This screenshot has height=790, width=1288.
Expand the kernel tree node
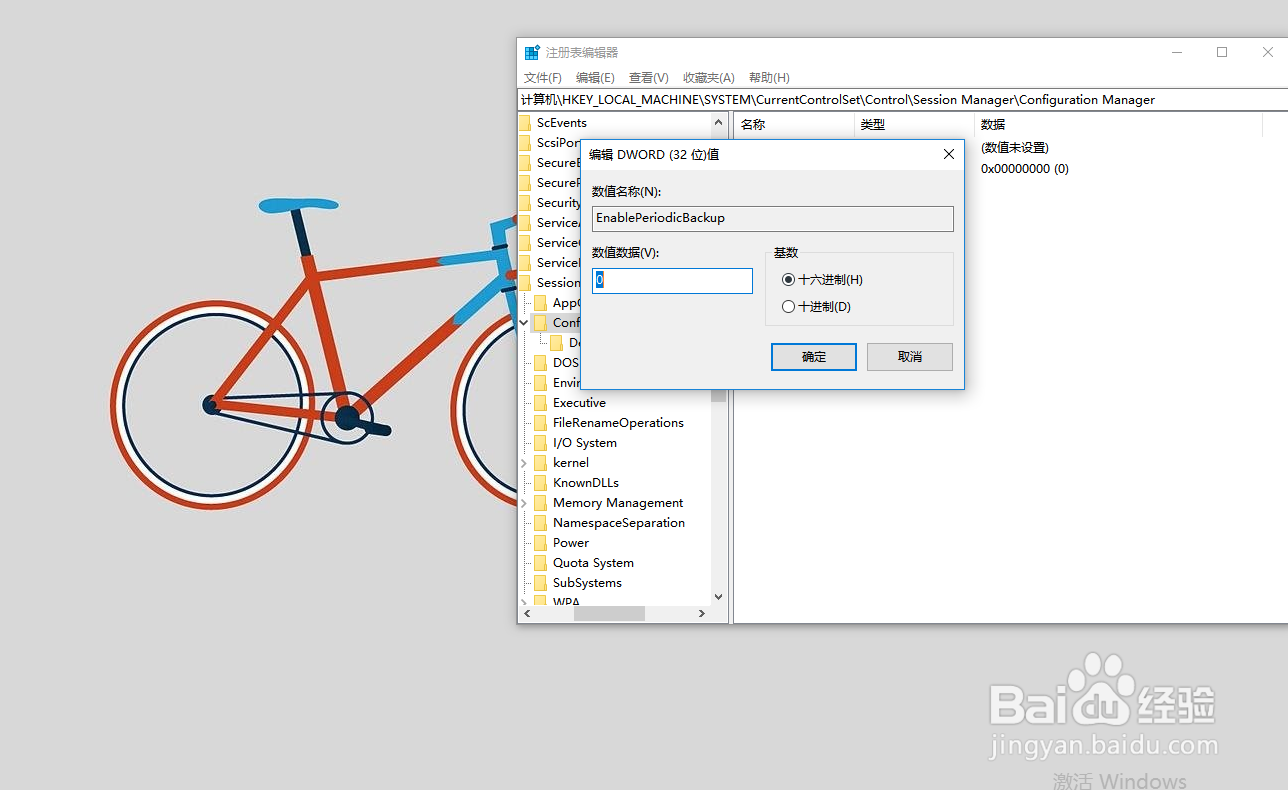coord(524,463)
